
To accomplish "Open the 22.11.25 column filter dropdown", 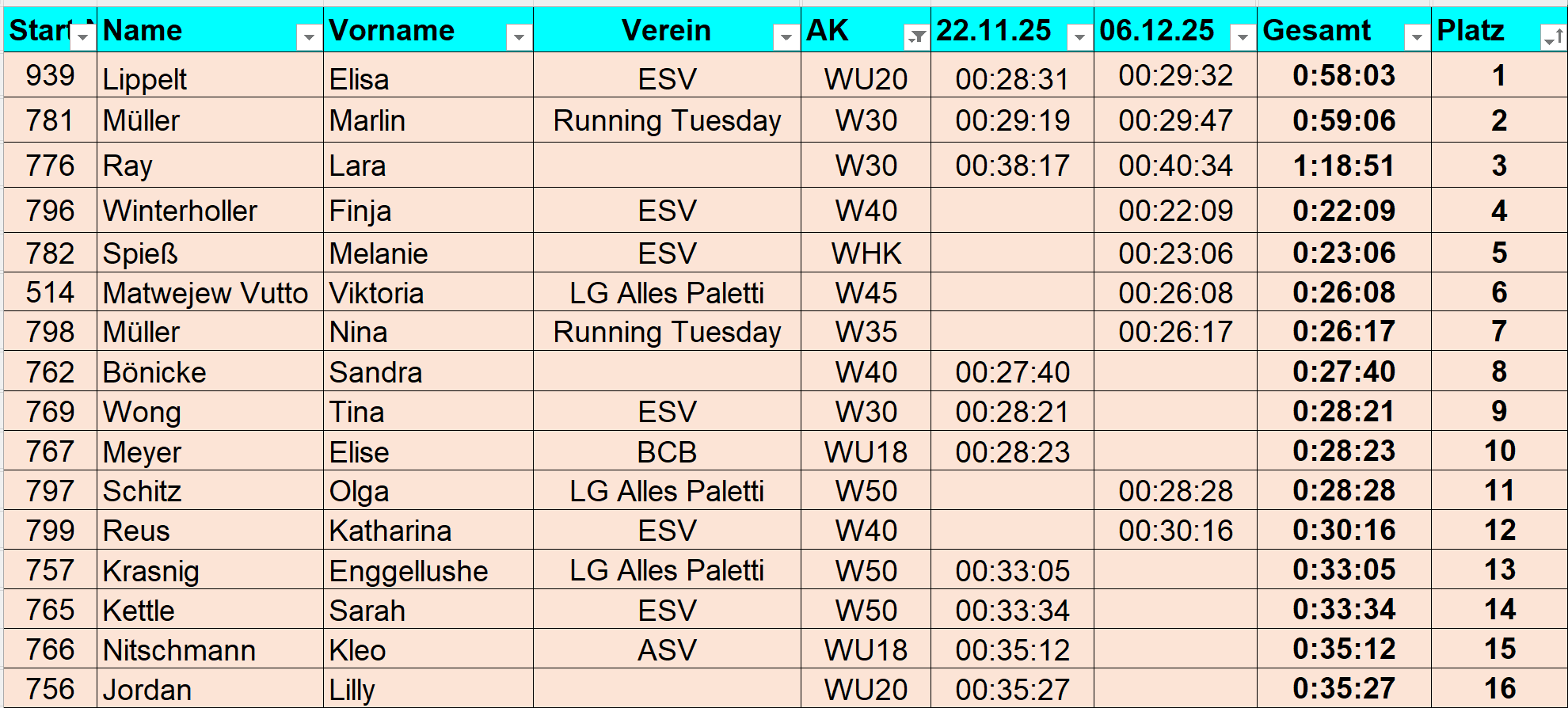I will 1079,36.
